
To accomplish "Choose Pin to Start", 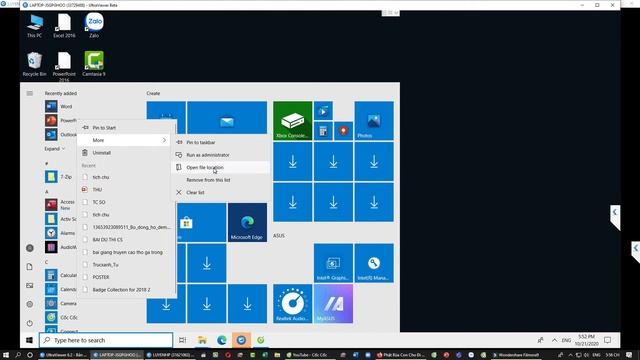I will pyautogui.click(x=123, y=128).
